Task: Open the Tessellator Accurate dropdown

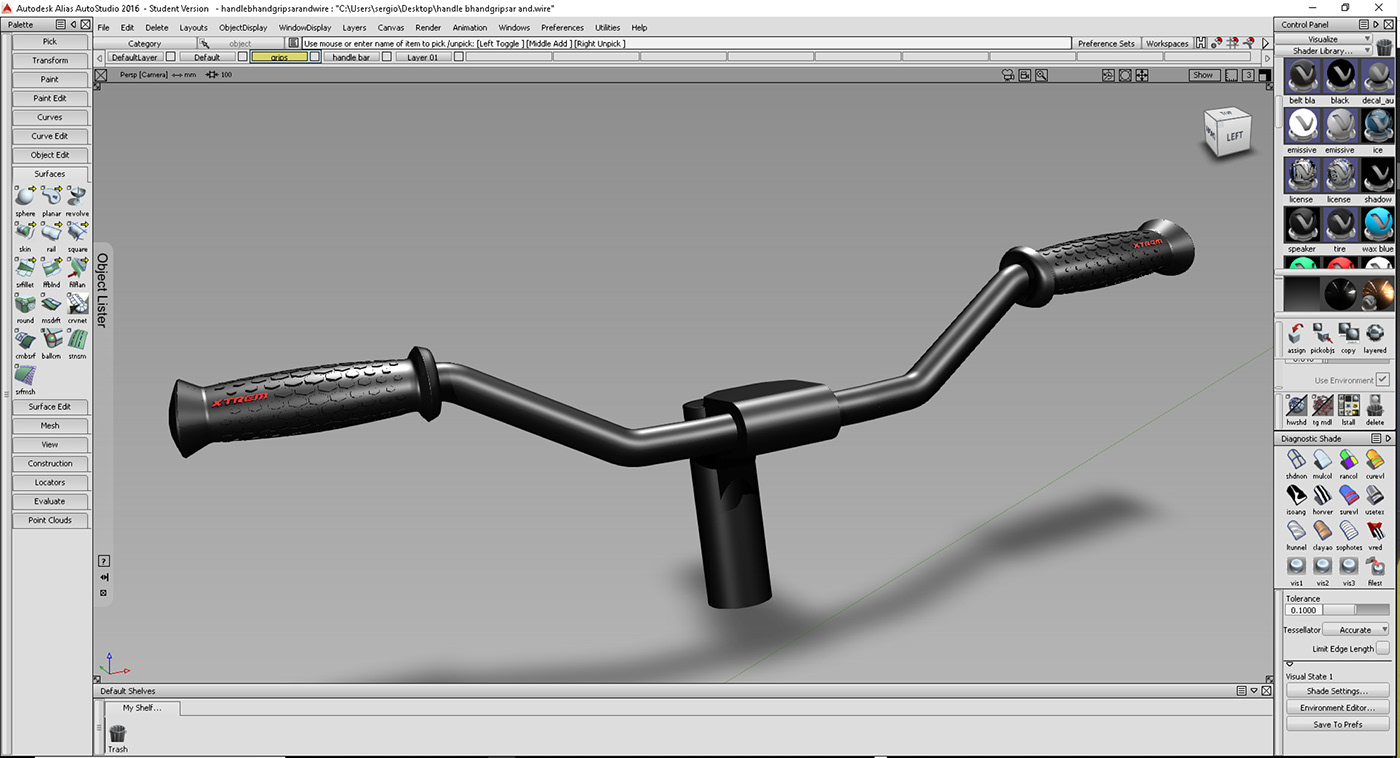Action: click(x=1356, y=630)
